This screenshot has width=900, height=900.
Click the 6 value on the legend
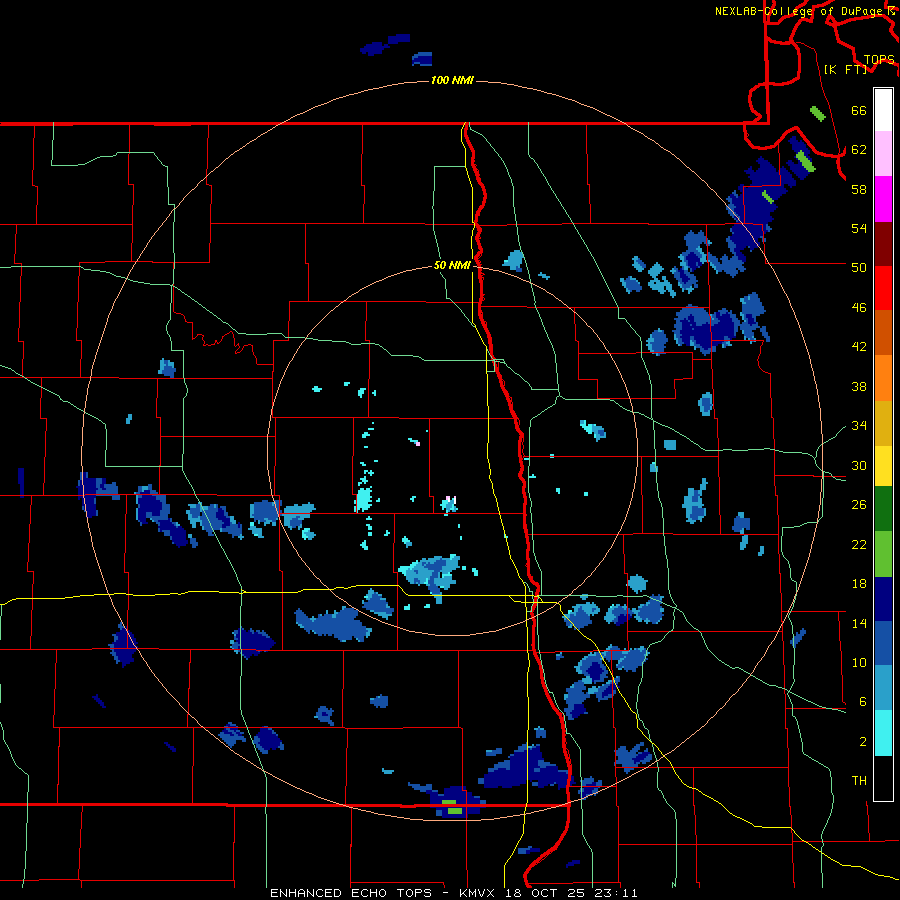pos(862,701)
